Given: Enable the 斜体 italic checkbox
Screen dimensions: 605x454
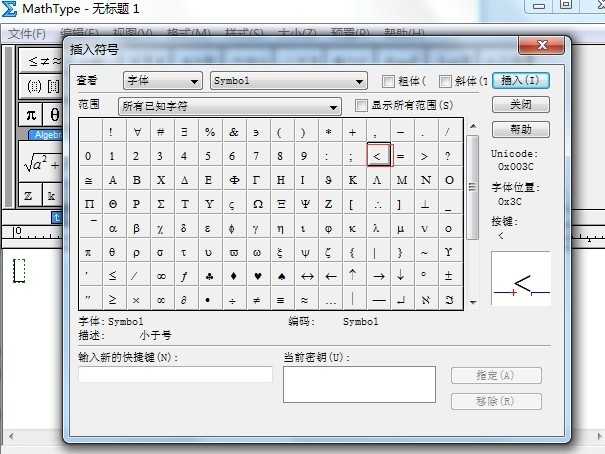Looking at the screenshot, I should click(445, 81).
